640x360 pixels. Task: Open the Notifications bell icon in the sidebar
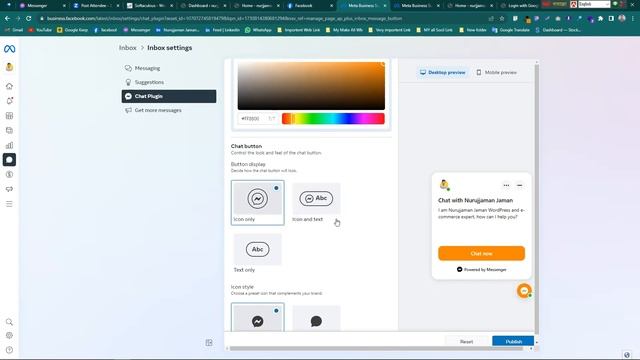pos(9,101)
